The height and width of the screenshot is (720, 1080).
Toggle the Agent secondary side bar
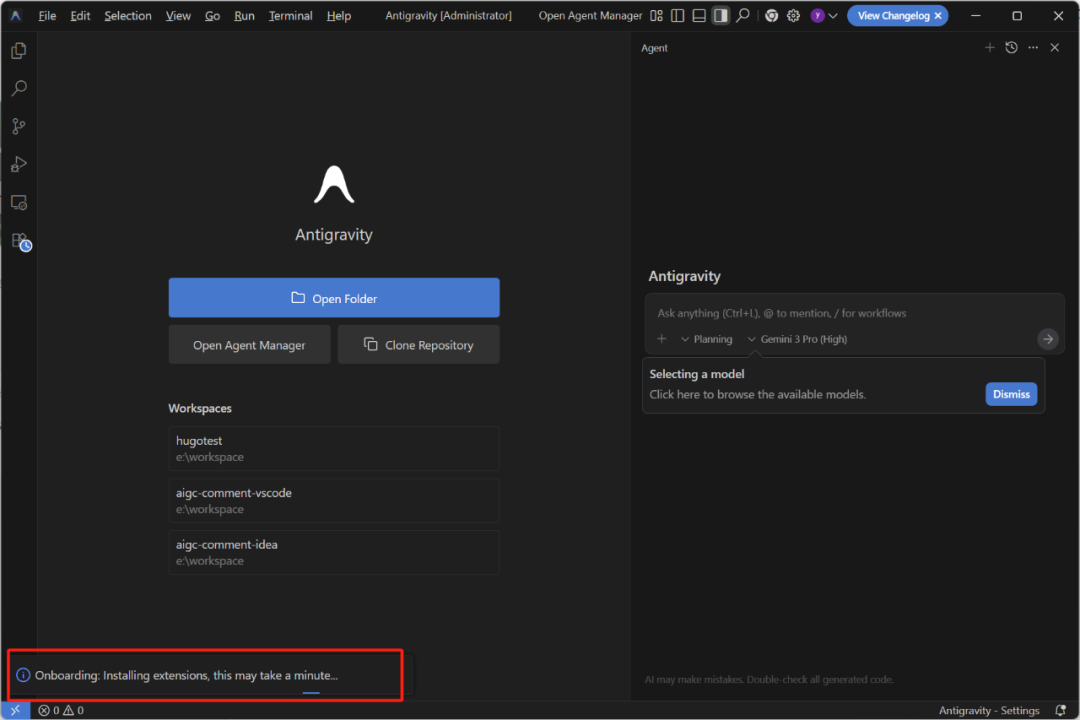click(720, 15)
